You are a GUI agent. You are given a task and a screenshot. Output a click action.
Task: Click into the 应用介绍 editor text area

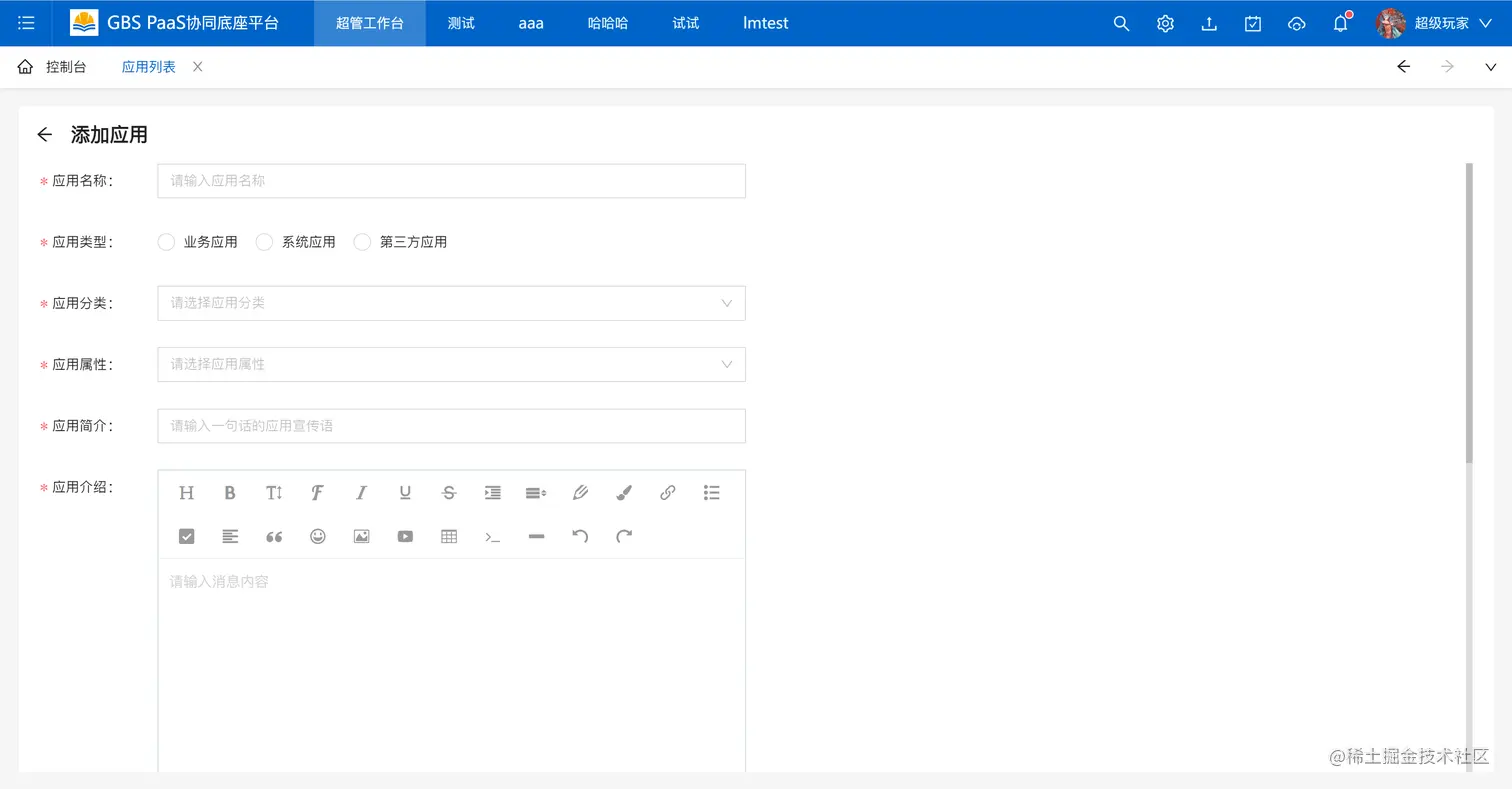click(x=451, y=665)
